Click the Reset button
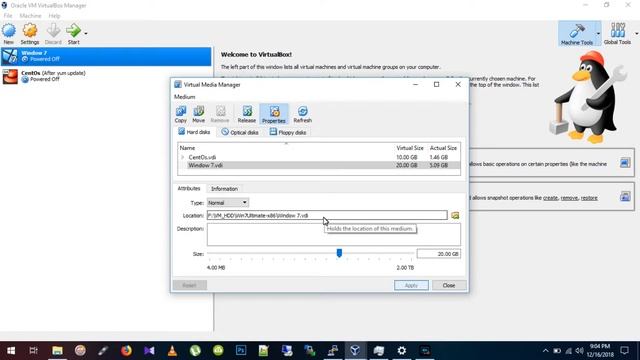Screen dimensions: 640x360 (x=189, y=285)
